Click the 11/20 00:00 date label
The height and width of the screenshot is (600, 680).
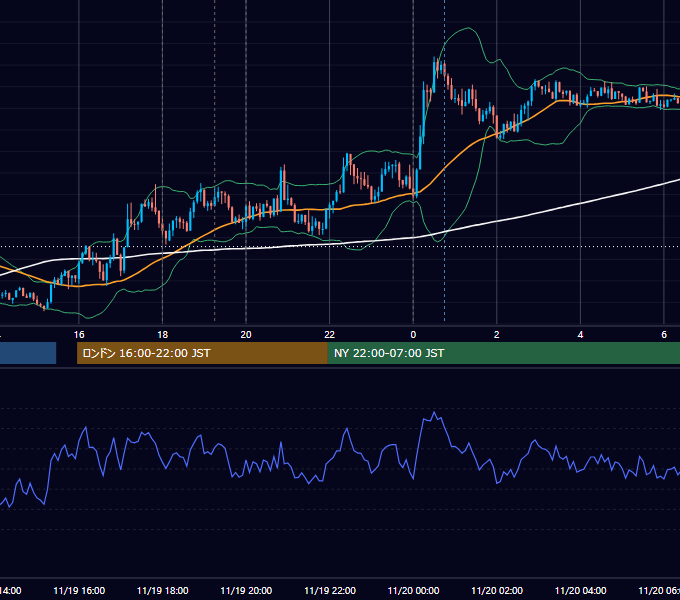(x=413, y=590)
